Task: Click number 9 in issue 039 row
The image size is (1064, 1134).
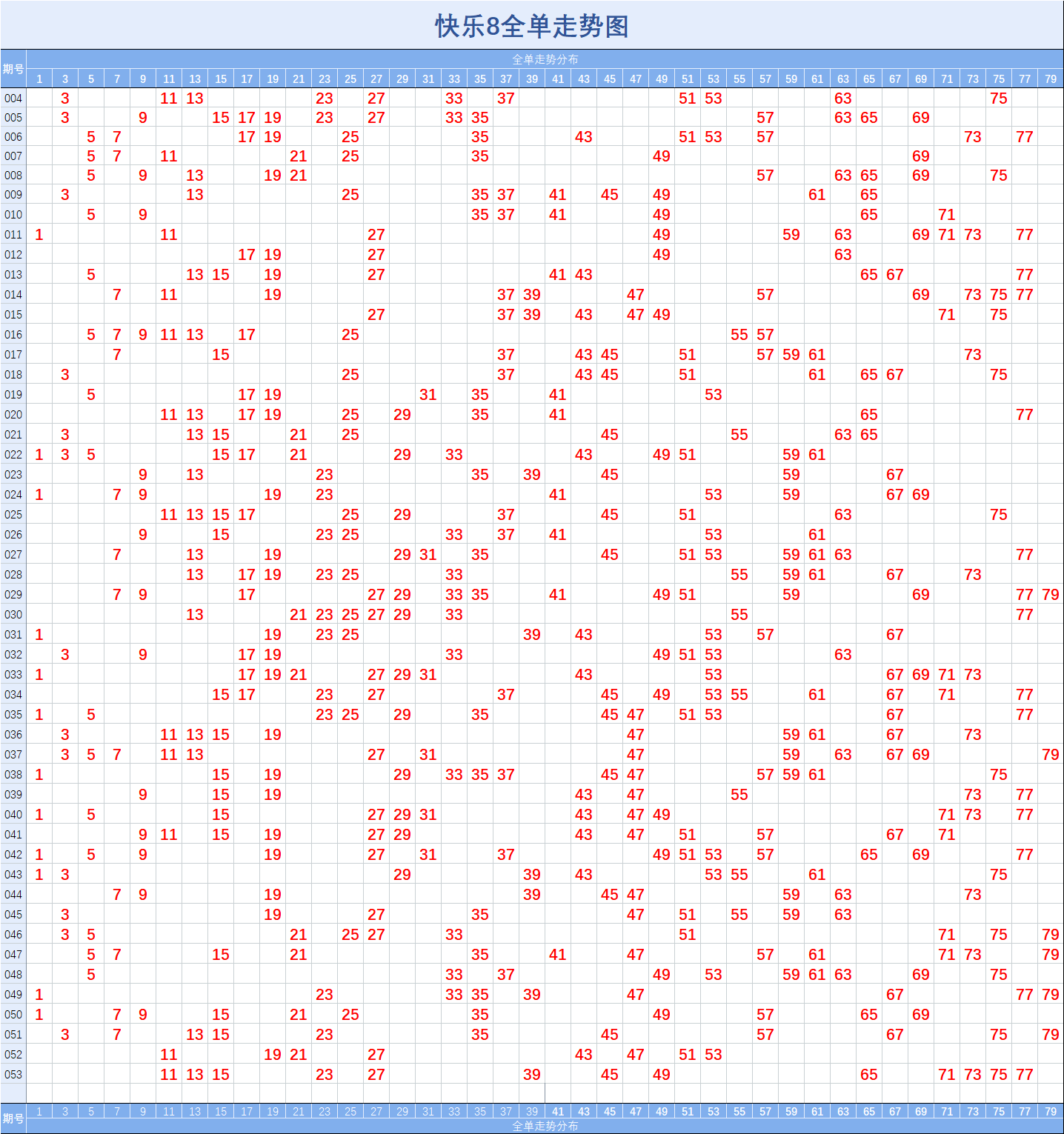Action: click(x=143, y=794)
